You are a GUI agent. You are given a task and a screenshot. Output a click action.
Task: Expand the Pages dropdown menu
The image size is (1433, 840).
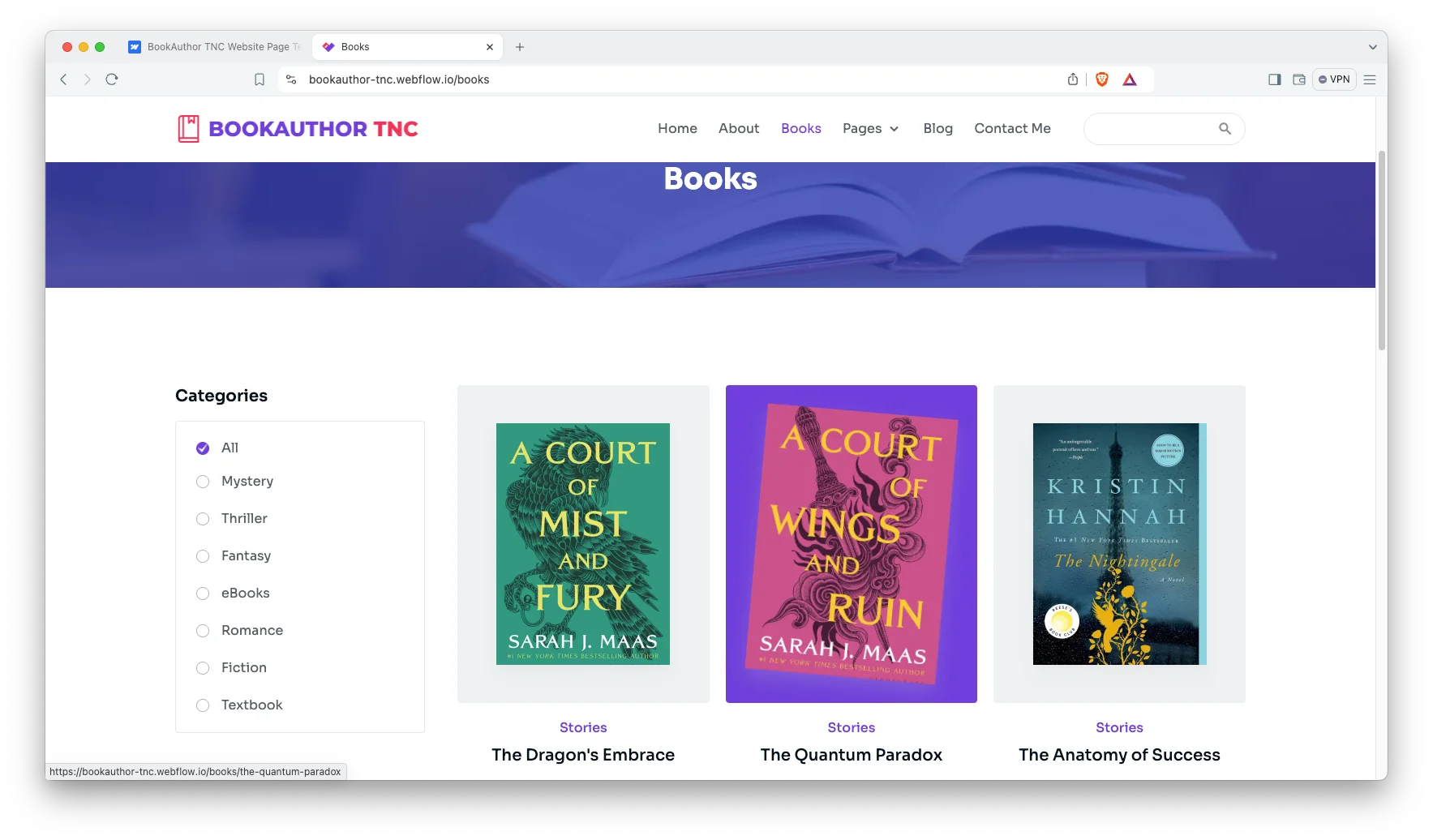pyautogui.click(x=870, y=129)
